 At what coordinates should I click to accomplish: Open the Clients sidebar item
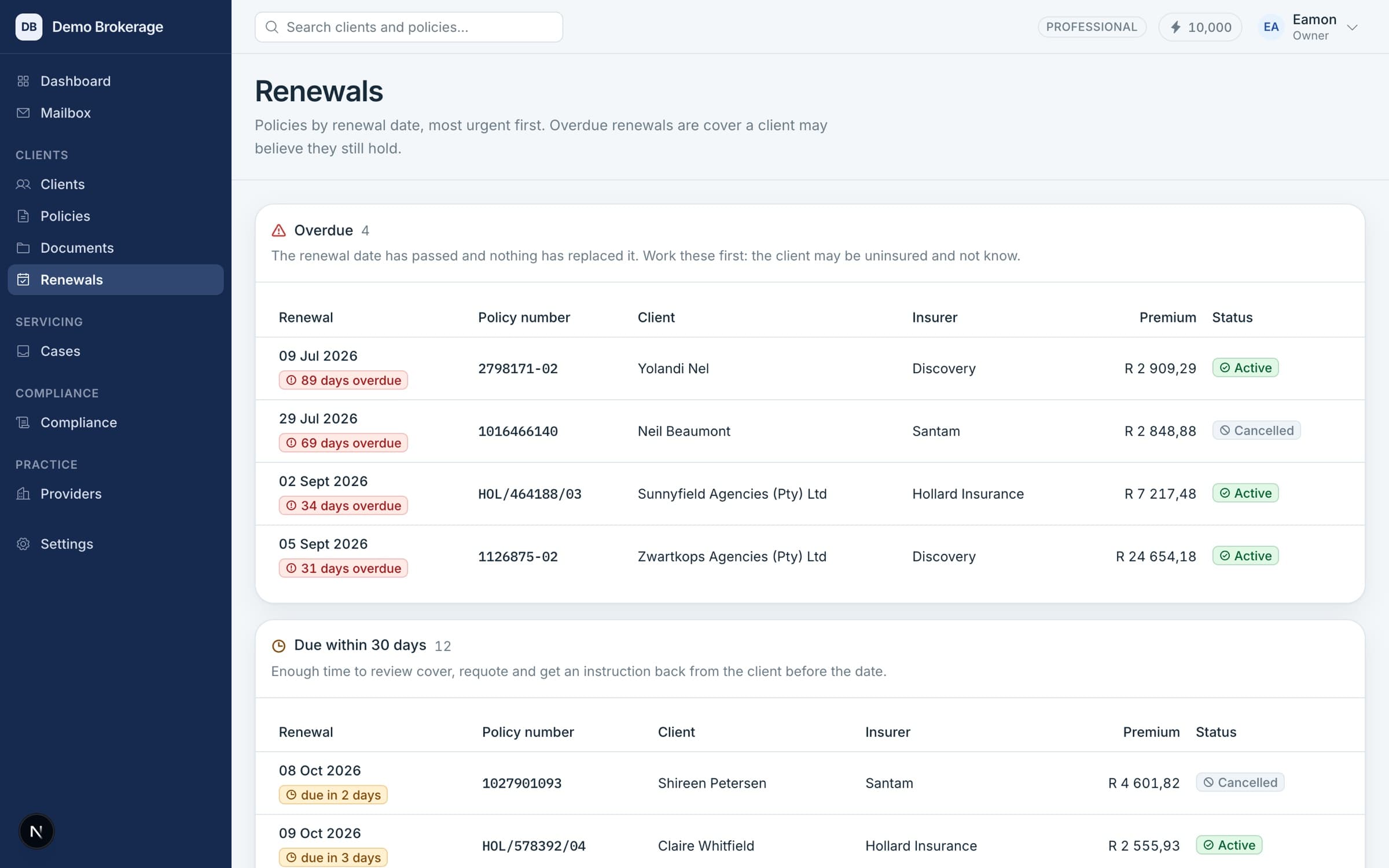click(x=116, y=184)
